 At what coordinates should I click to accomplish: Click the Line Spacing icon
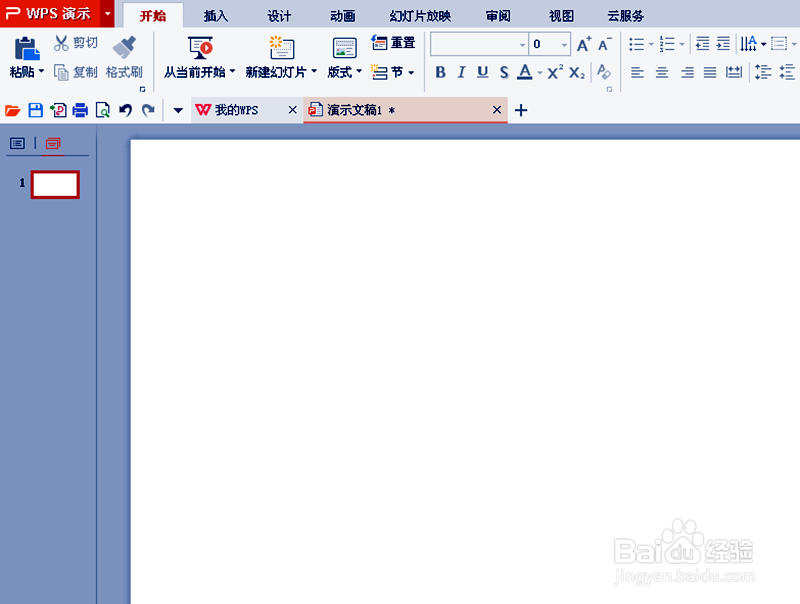[763, 72]
